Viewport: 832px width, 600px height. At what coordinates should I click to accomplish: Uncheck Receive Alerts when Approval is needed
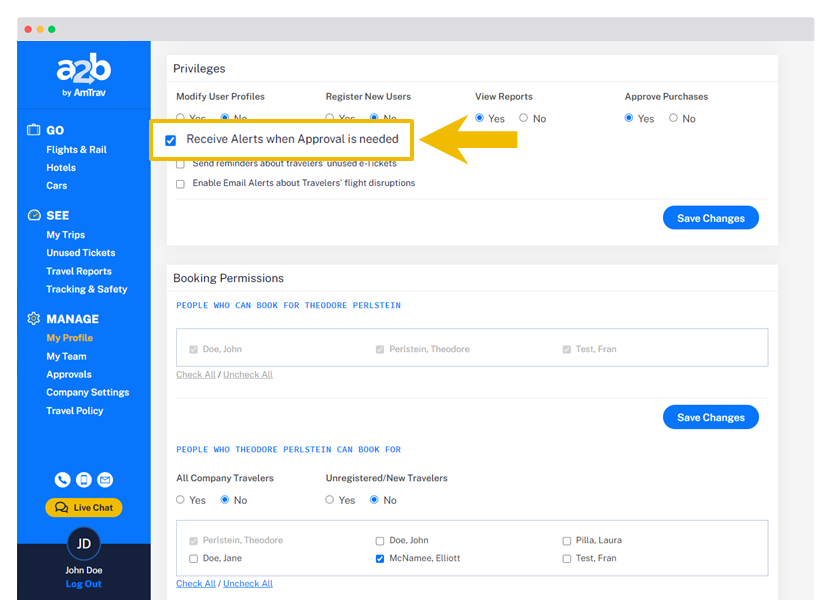[x=171, y=140]
